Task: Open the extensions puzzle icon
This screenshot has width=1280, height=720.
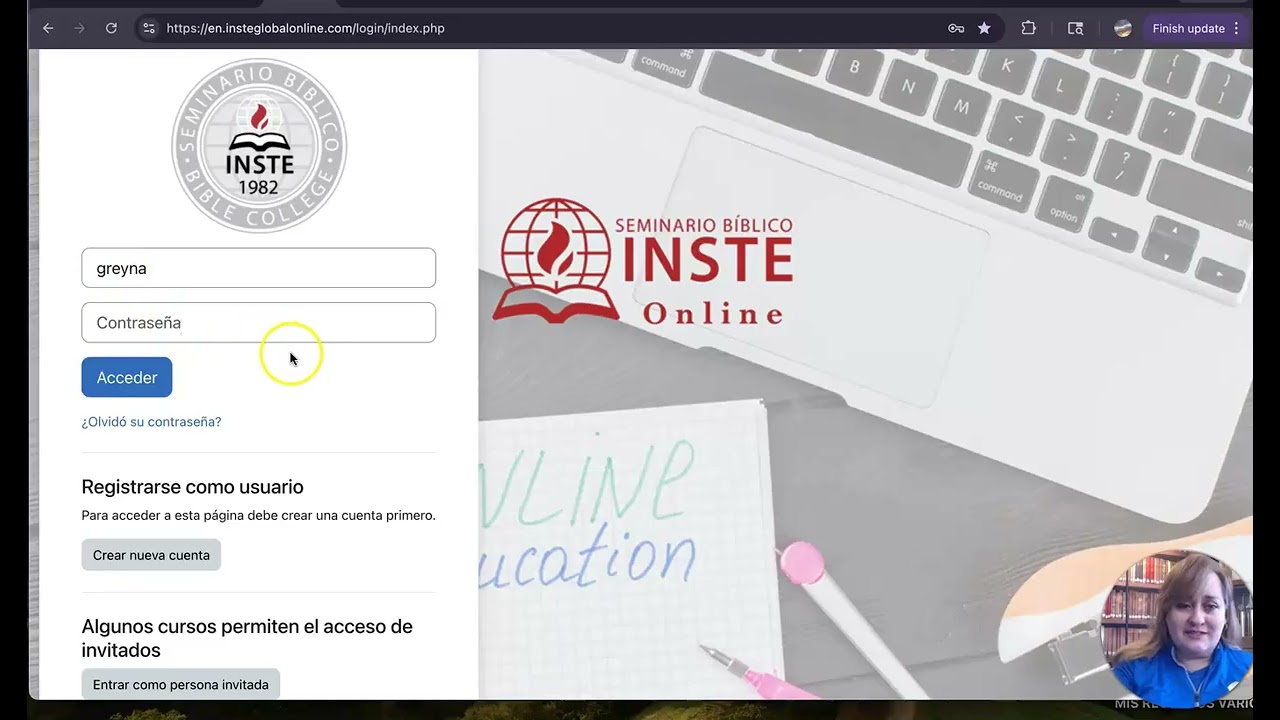Action: [1028, 28]
